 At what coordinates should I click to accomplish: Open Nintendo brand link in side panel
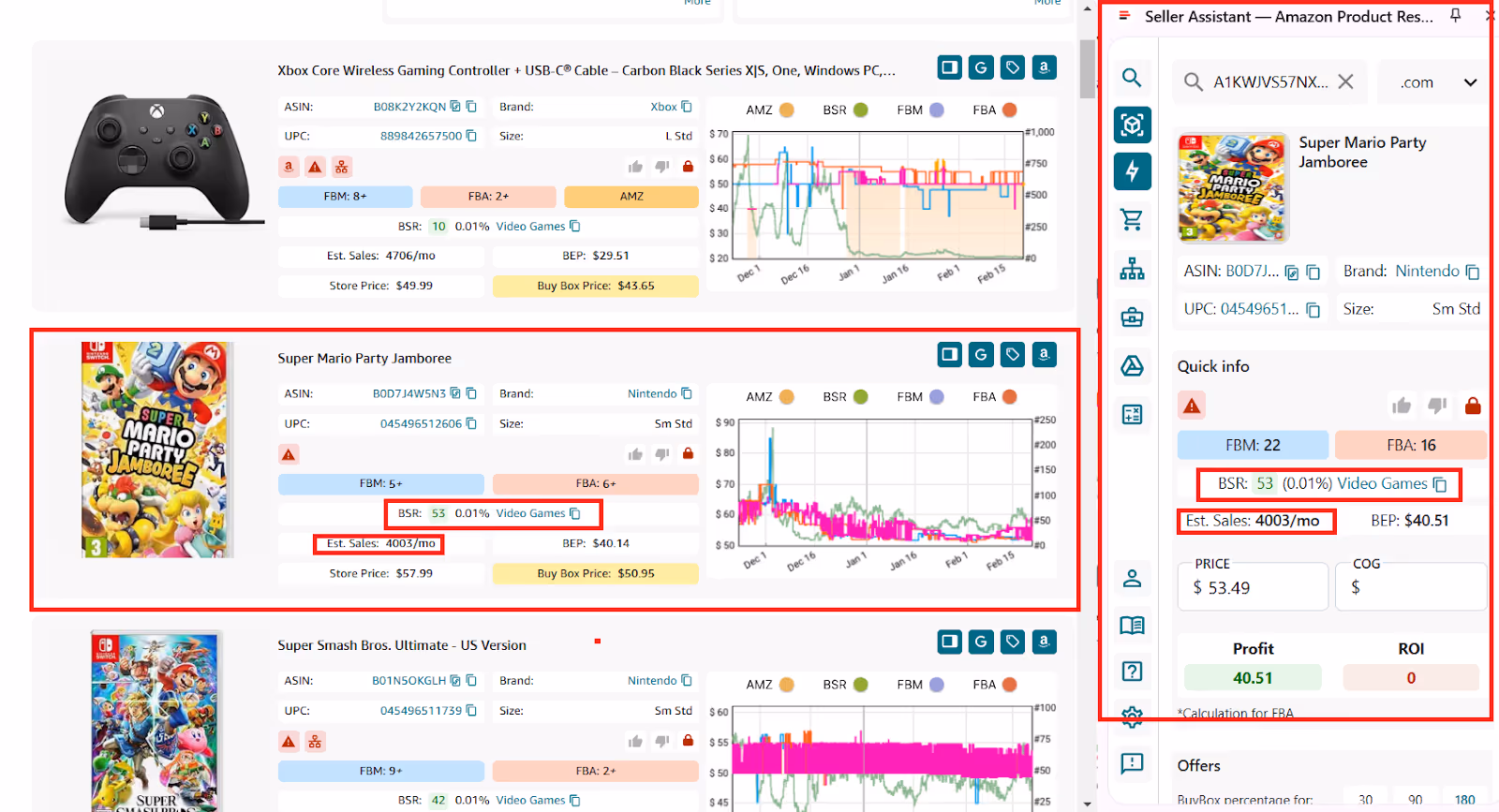coord(1427,271)
